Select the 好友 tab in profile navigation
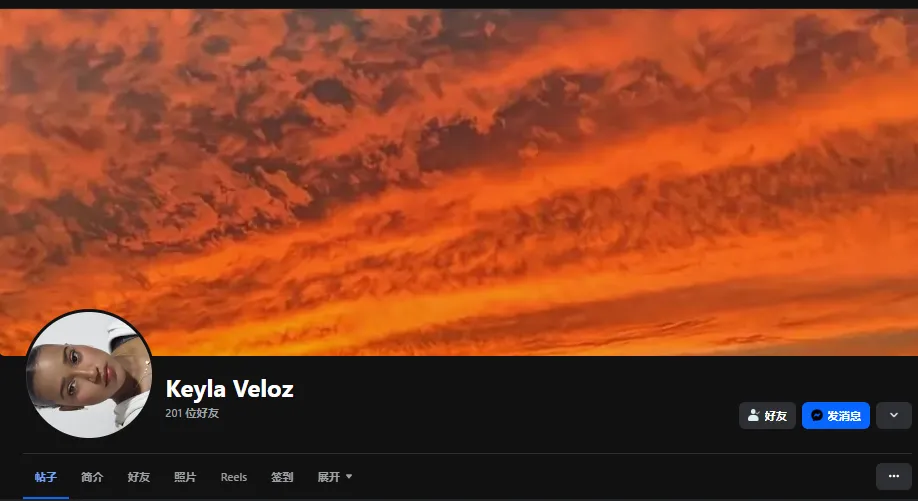The width and height of the screenshot is (918, 501). click(x=139, y=477)
